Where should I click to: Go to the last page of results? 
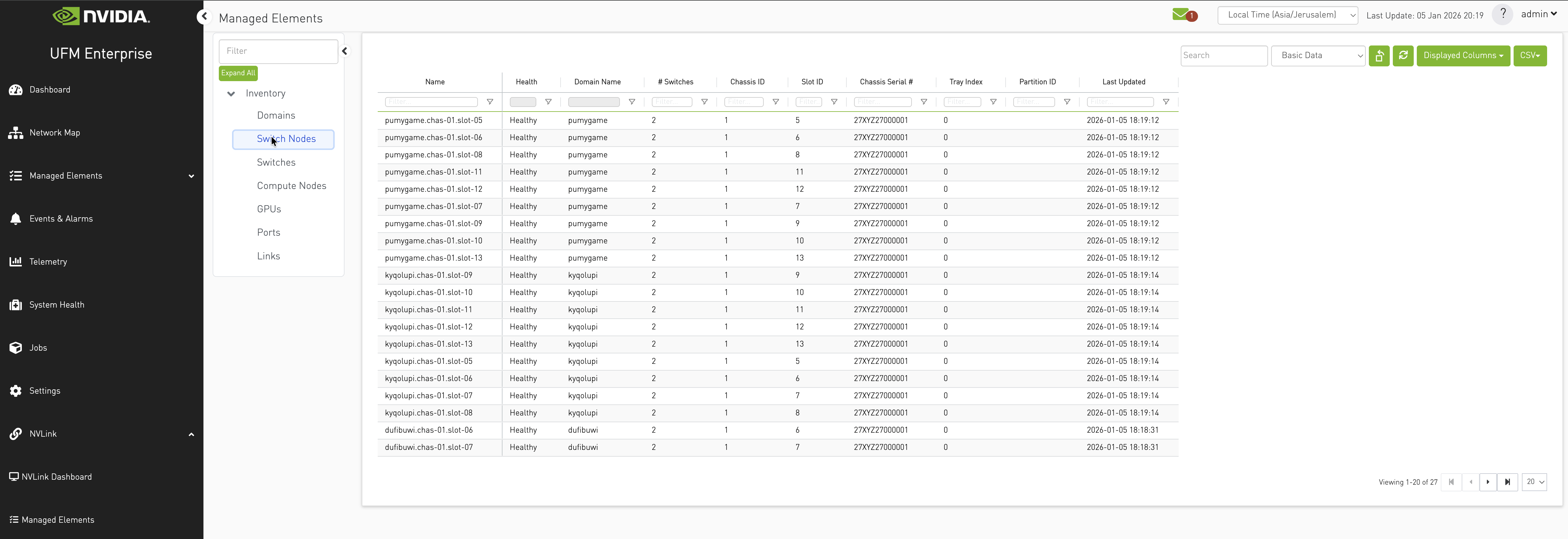pos(1508,482)
